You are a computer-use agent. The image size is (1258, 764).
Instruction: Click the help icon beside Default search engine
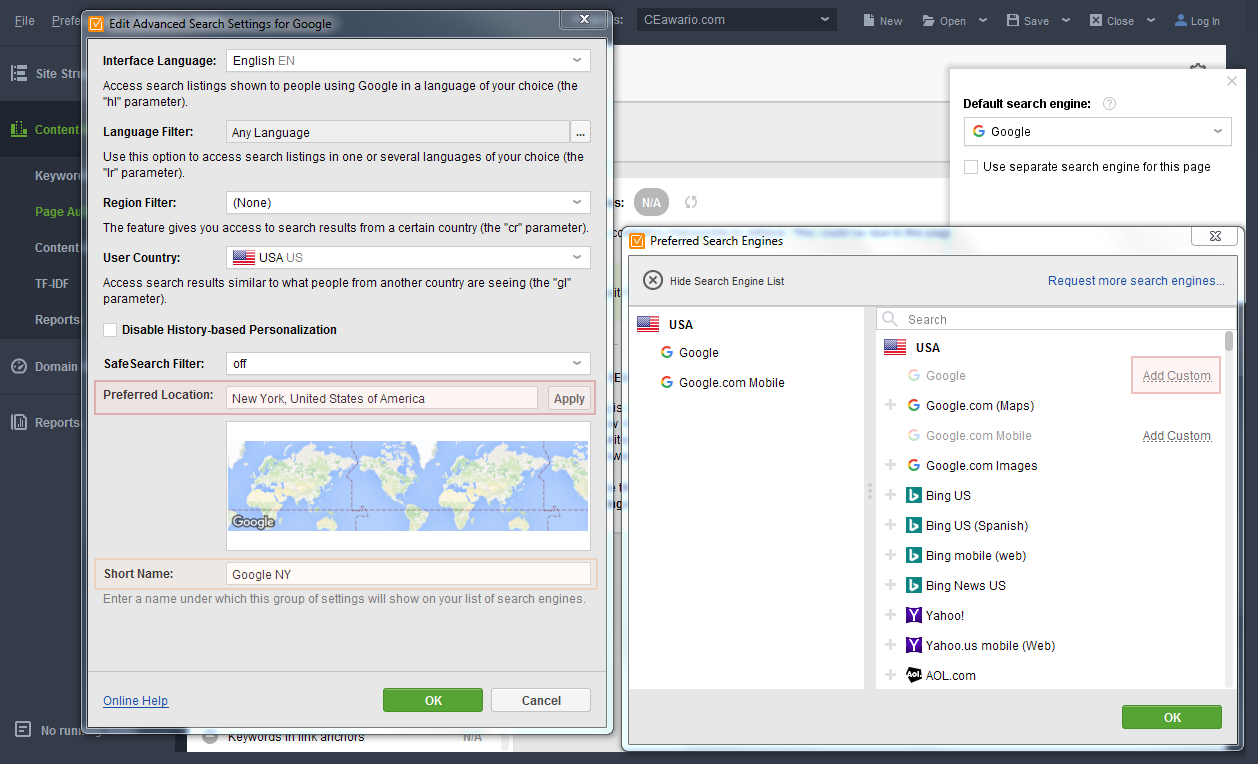coord(1109,104)
